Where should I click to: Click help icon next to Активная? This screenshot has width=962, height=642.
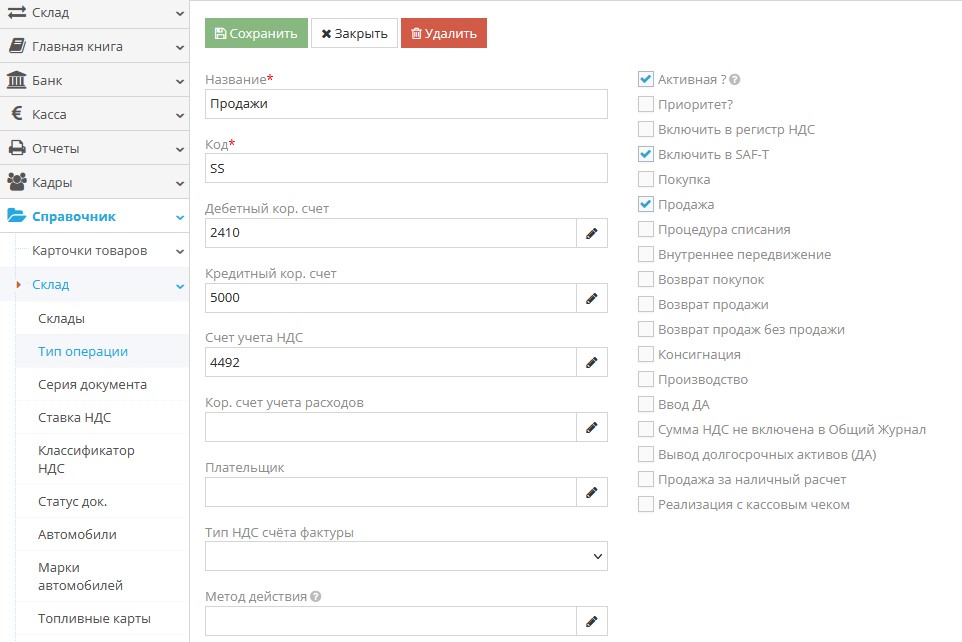(735, 80)
